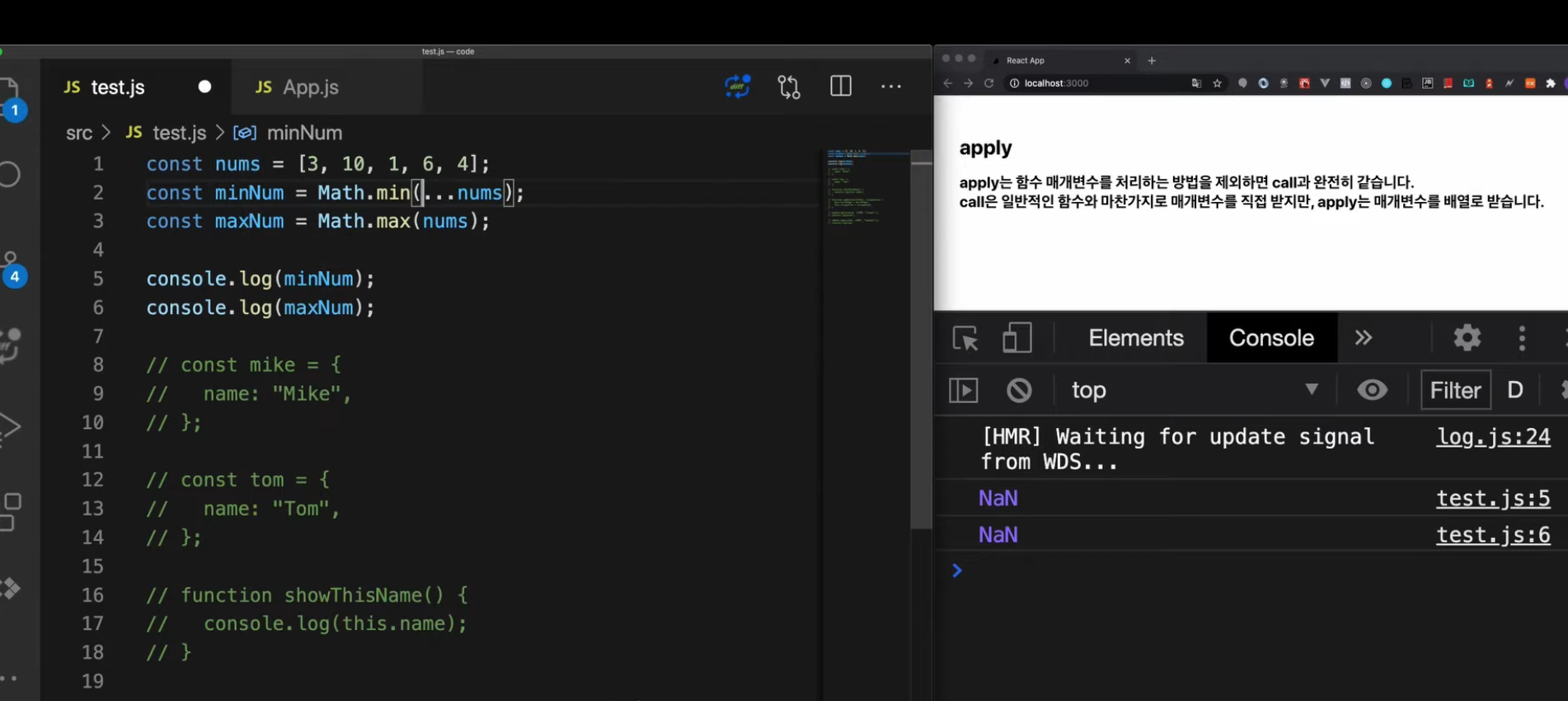This screenshot has width=1568, height=701.
Task: Click the HMR waiting message
Action: click(1178, 449)
